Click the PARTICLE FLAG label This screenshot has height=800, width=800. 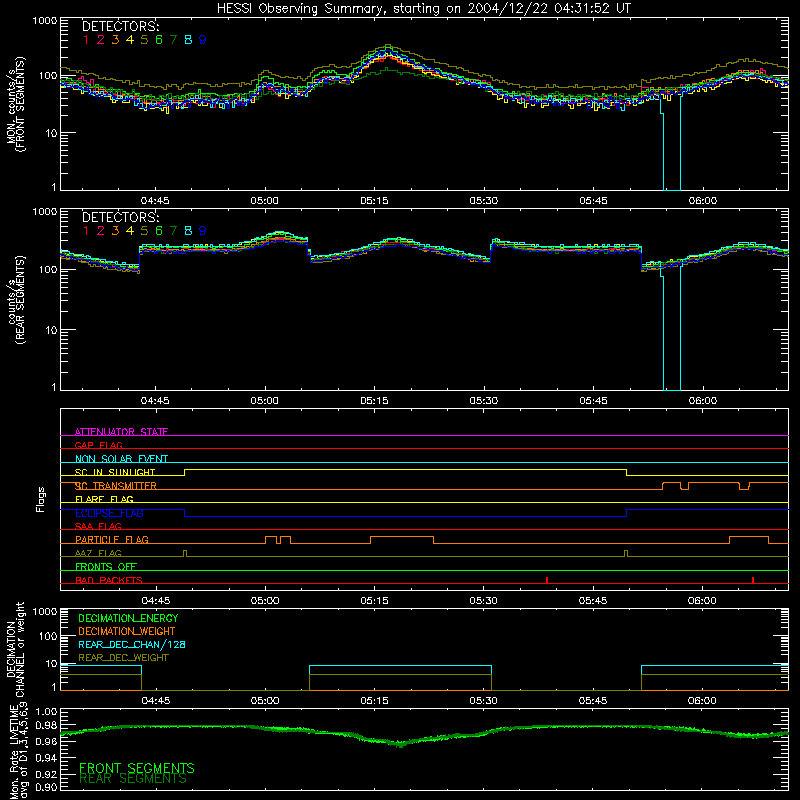112,539
